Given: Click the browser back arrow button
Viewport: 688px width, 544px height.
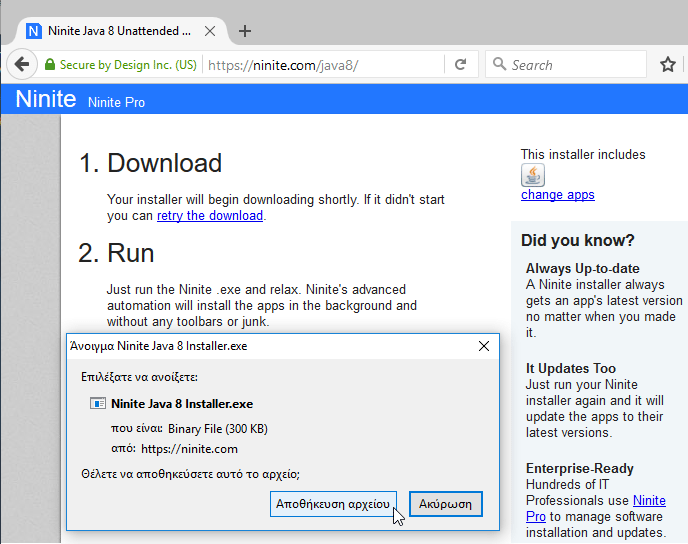Looking at the screenshot, I should pos(22,65).
